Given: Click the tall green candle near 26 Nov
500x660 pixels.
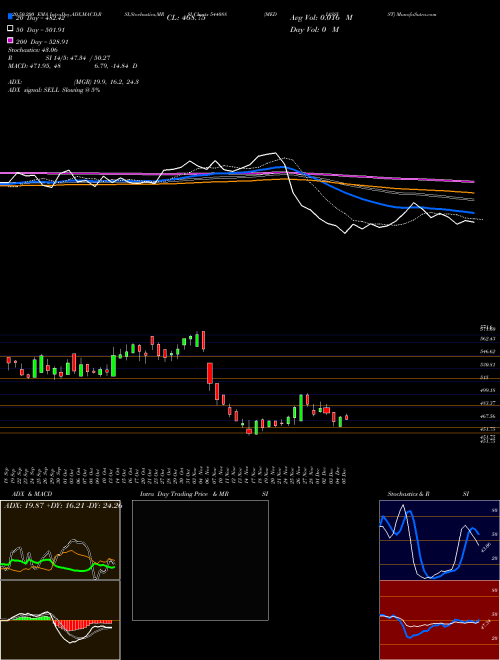Looking at the screenshot, I should (301, 407).
